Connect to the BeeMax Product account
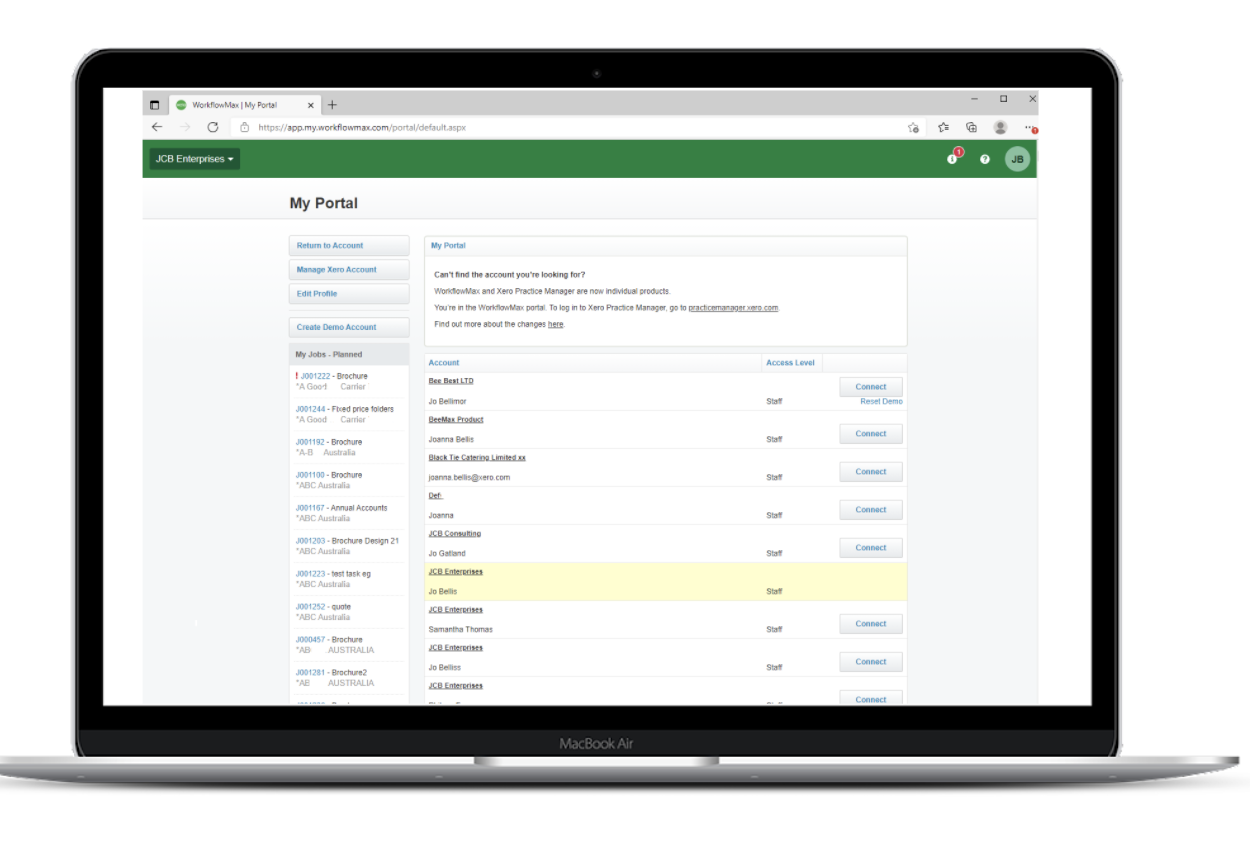Image resolution: width=1250 pixels, height=842 pixels. [871, 434]
